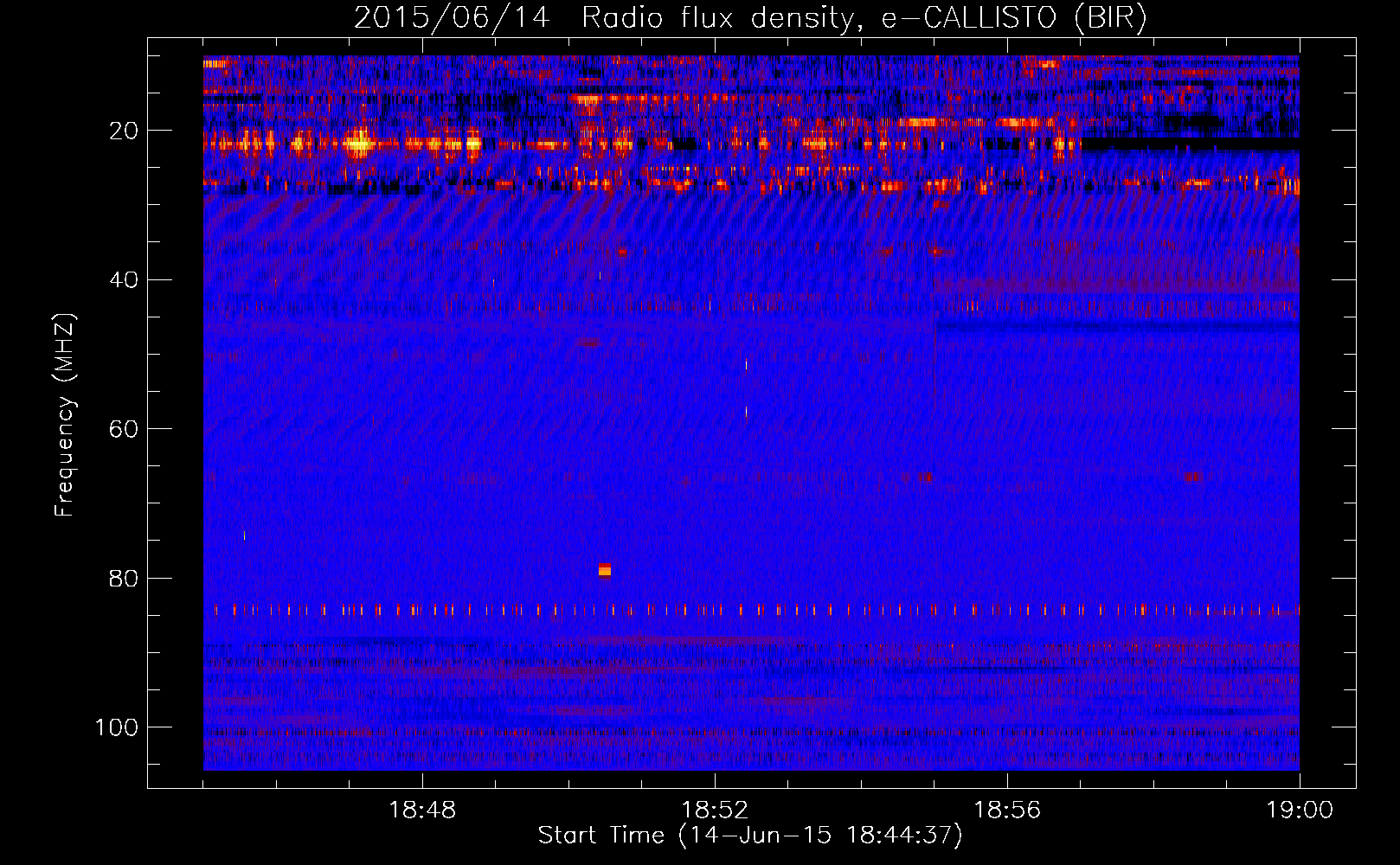Click the 40 frequency tick label
This screenshot has height=865, width=1400.
[124, 279]
